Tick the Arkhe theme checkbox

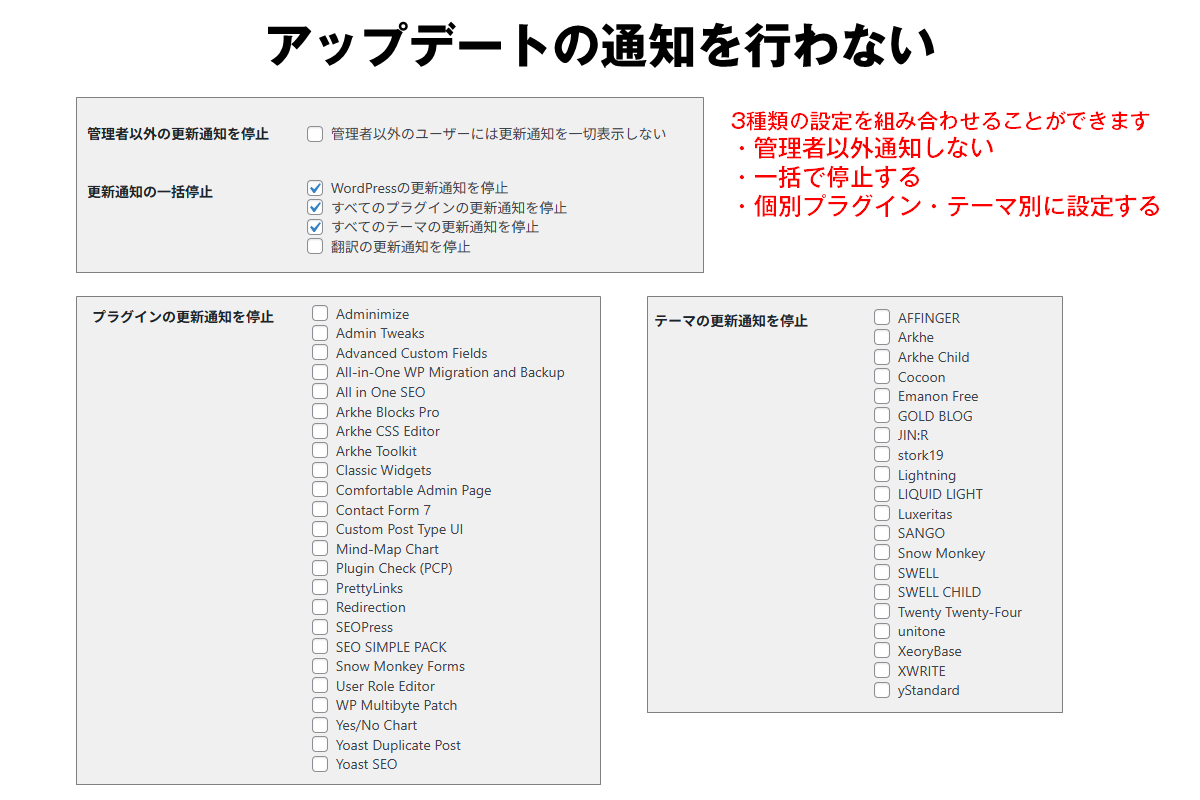(882, 337)
